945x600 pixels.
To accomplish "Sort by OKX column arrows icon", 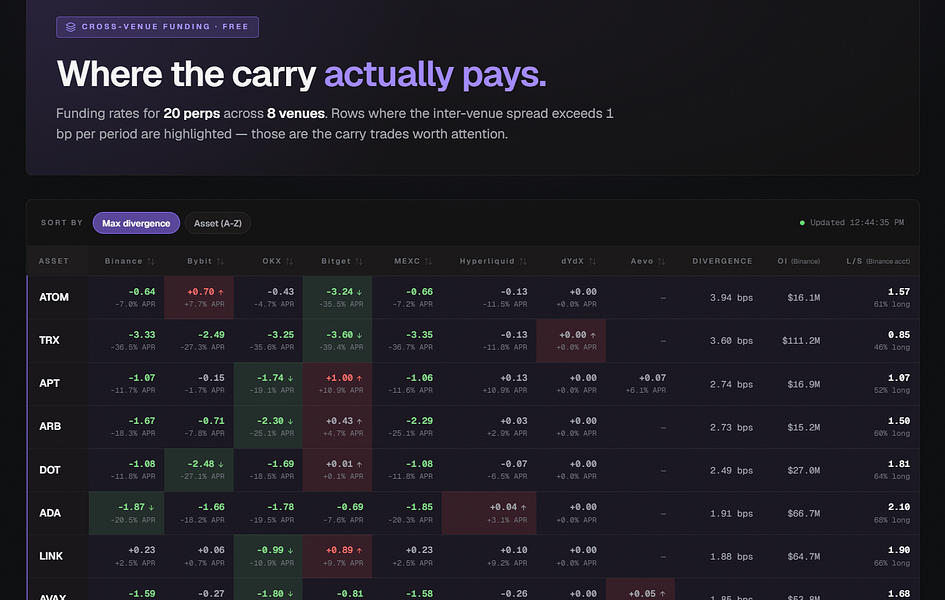I will click(x=289, y=261).
